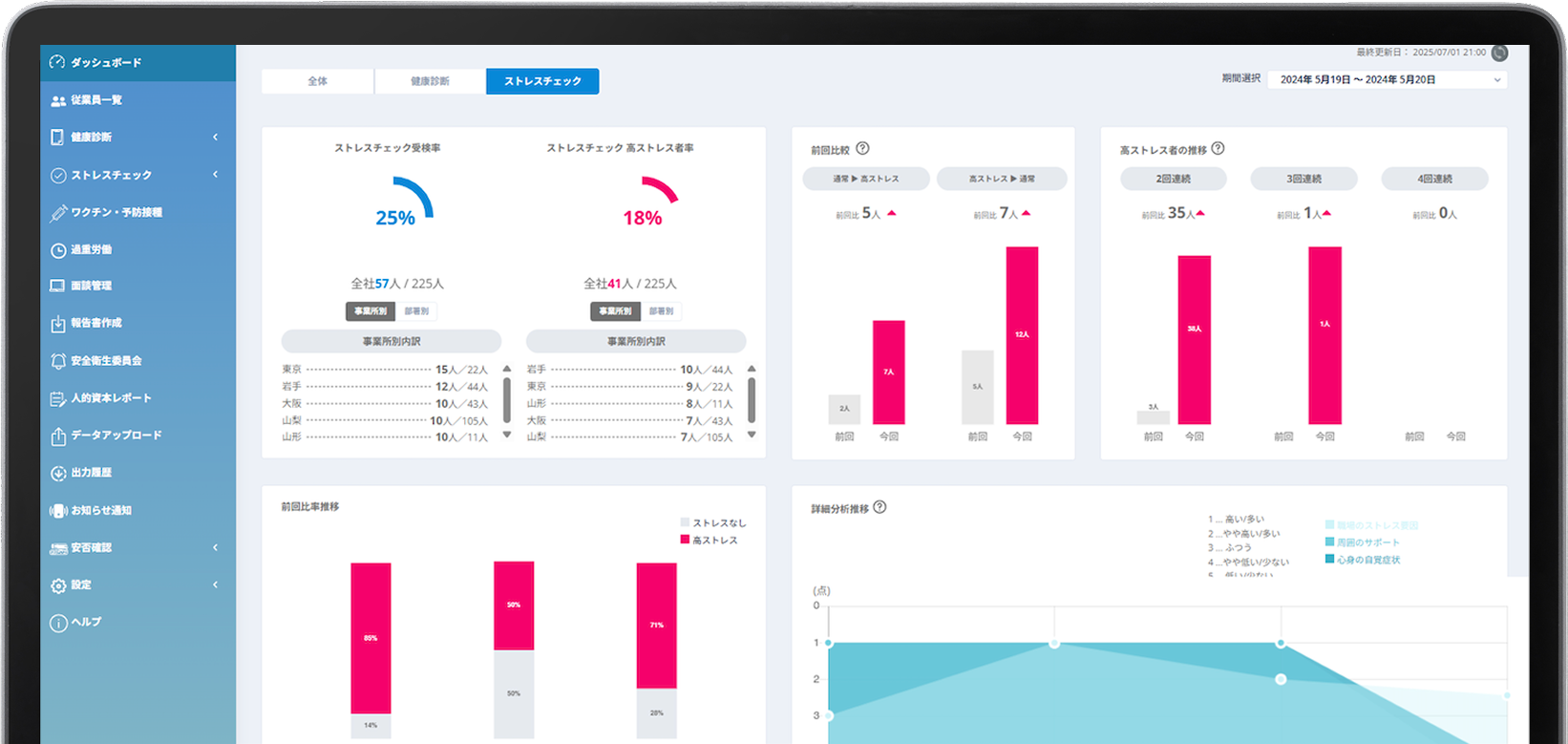Click the 高ストレス pink legend swatch

point(685,540)
